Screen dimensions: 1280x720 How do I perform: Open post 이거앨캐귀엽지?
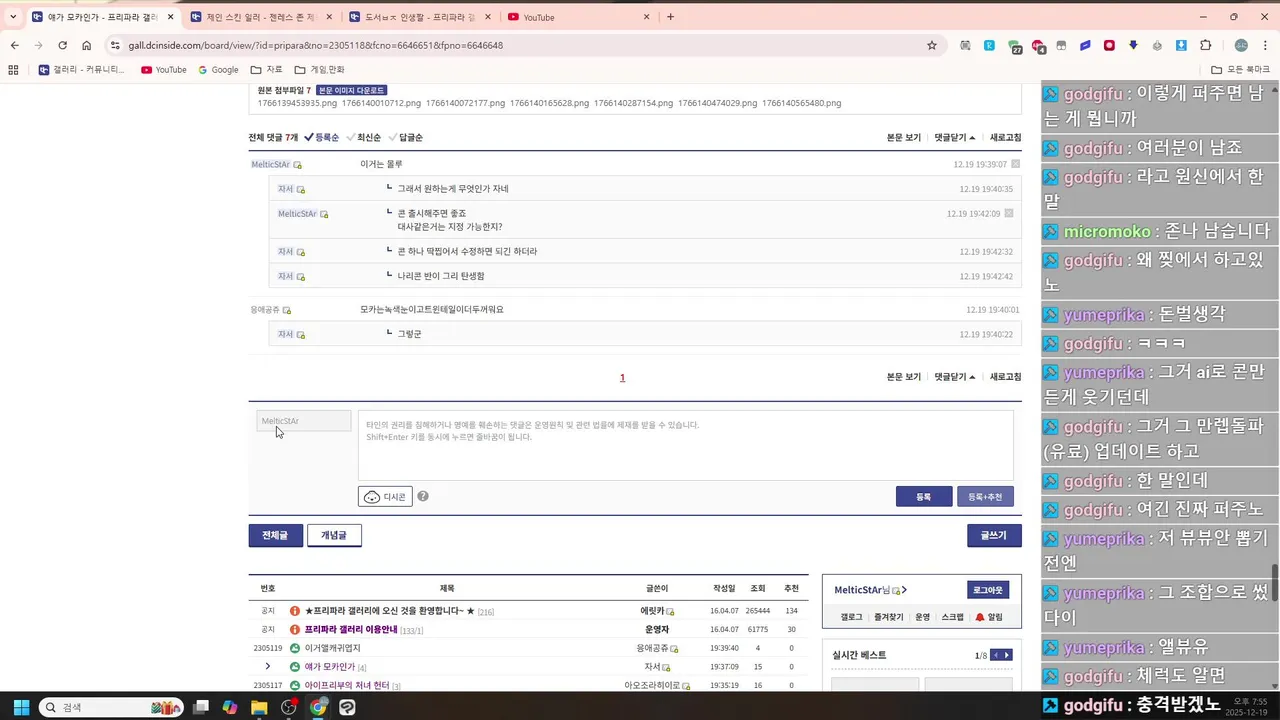(x=333, y=648)
